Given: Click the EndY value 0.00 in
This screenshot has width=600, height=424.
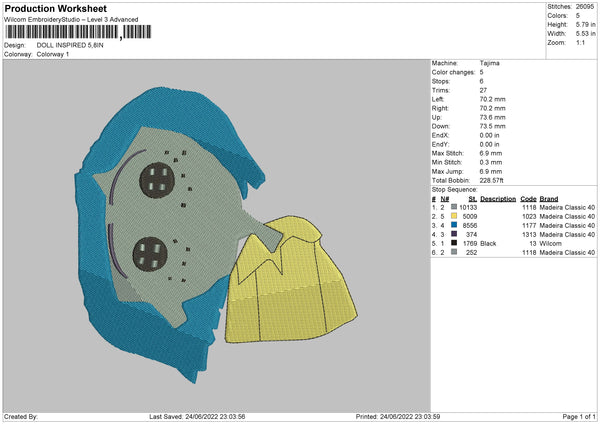Looking at the screenshot, I should coord(489,144).
